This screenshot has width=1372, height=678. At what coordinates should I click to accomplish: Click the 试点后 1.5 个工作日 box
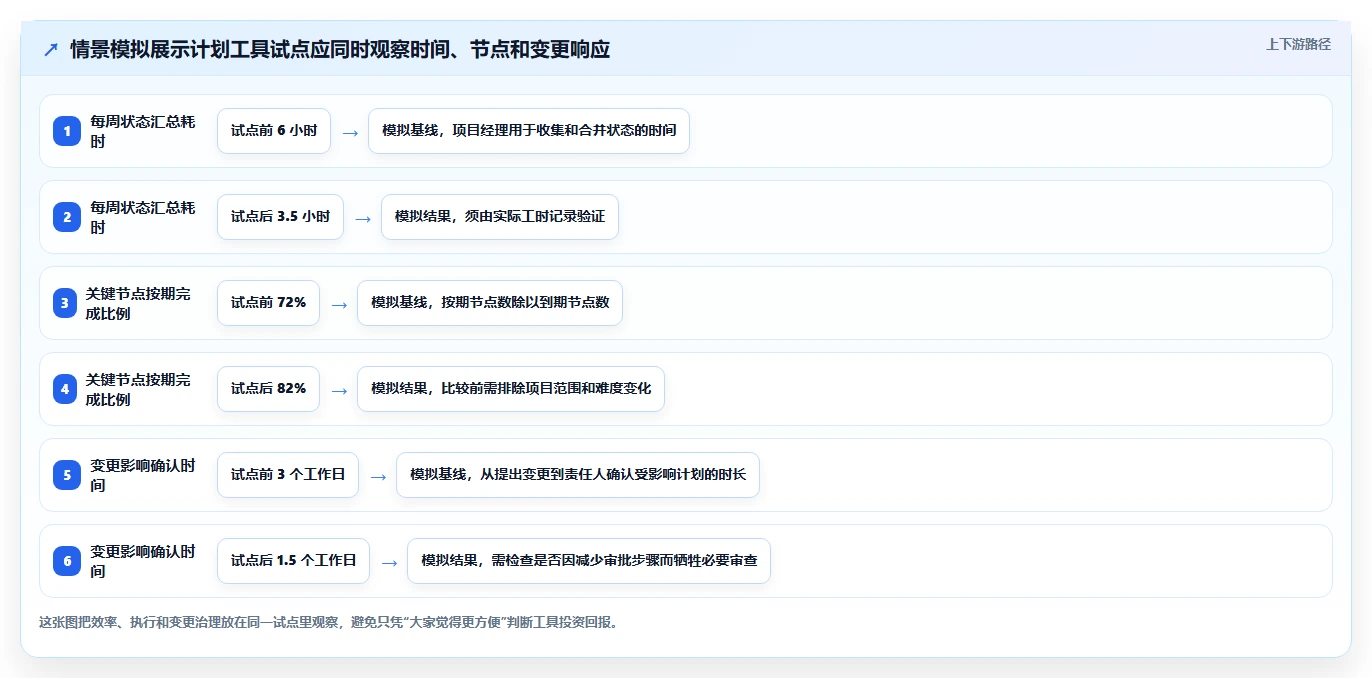click(293, 561)
